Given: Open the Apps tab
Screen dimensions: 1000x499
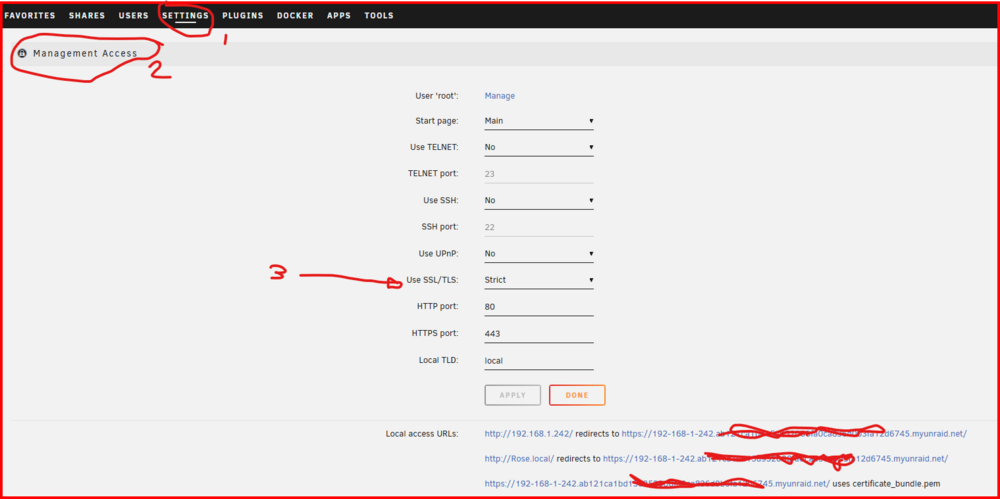Looking at the screenshot, I should pyautogui.click(x=339, y=15).
